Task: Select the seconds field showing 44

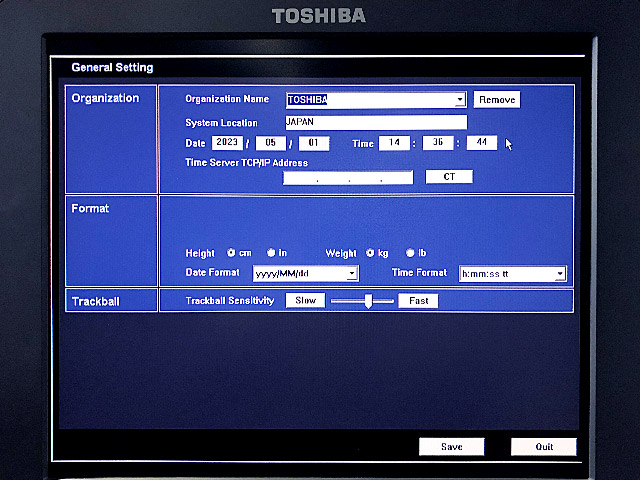Action: pos(482,142)
